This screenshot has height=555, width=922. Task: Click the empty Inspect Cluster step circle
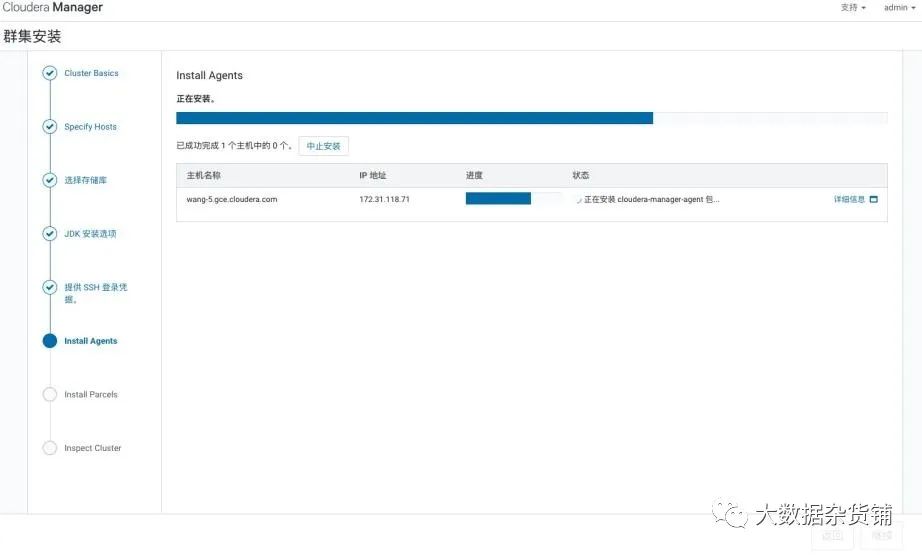[x=49, y=448]
